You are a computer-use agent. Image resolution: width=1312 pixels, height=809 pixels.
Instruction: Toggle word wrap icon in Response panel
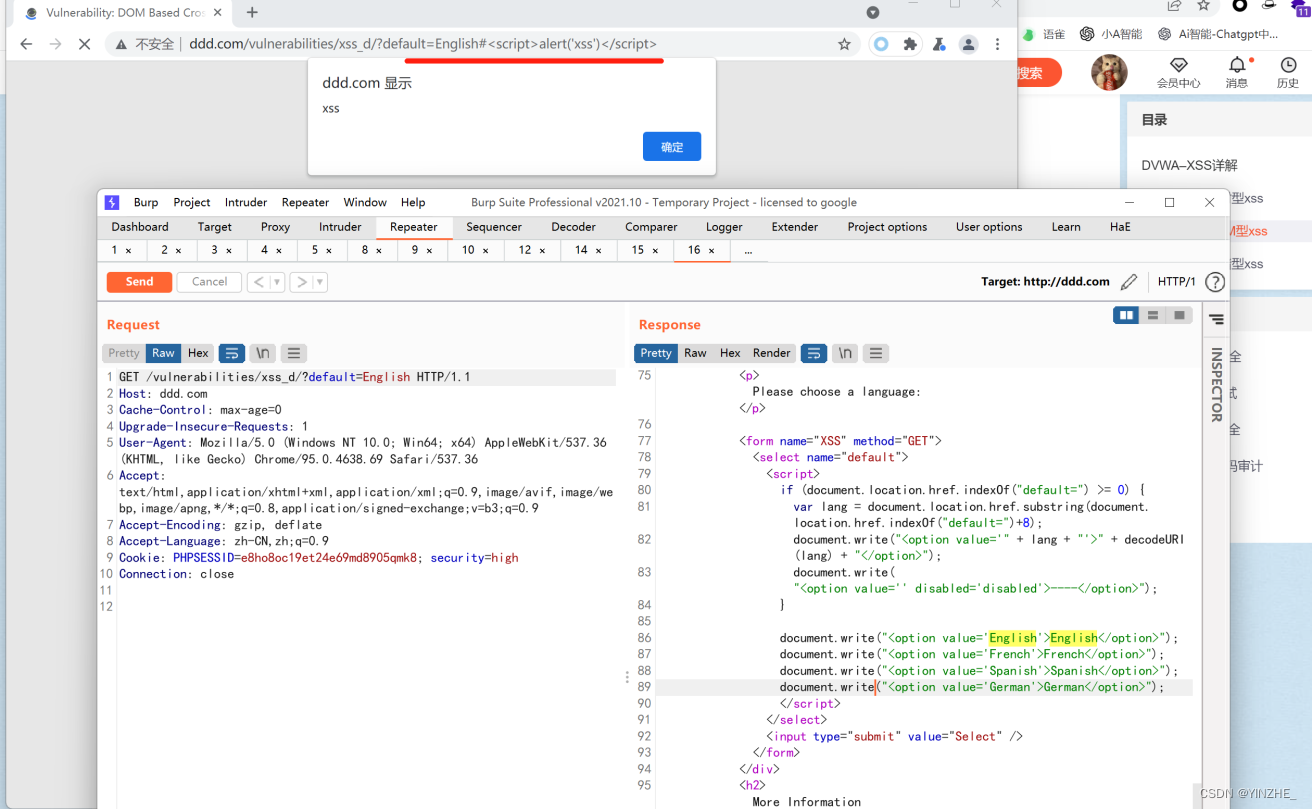(x=814, y=353)
